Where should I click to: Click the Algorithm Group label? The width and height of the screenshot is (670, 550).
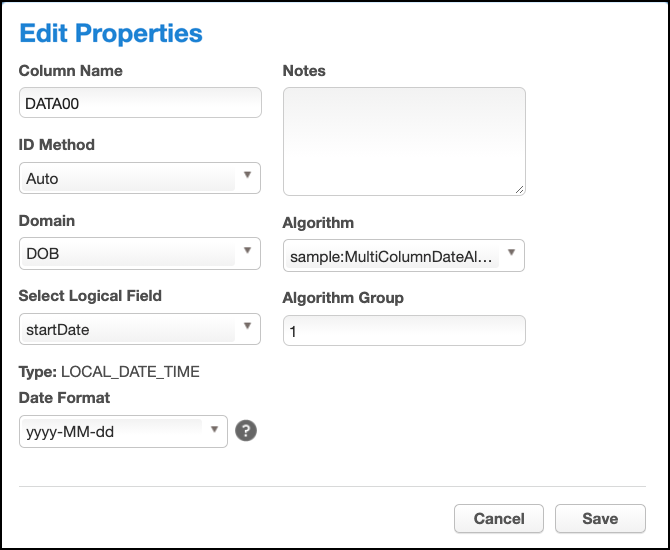343,298
